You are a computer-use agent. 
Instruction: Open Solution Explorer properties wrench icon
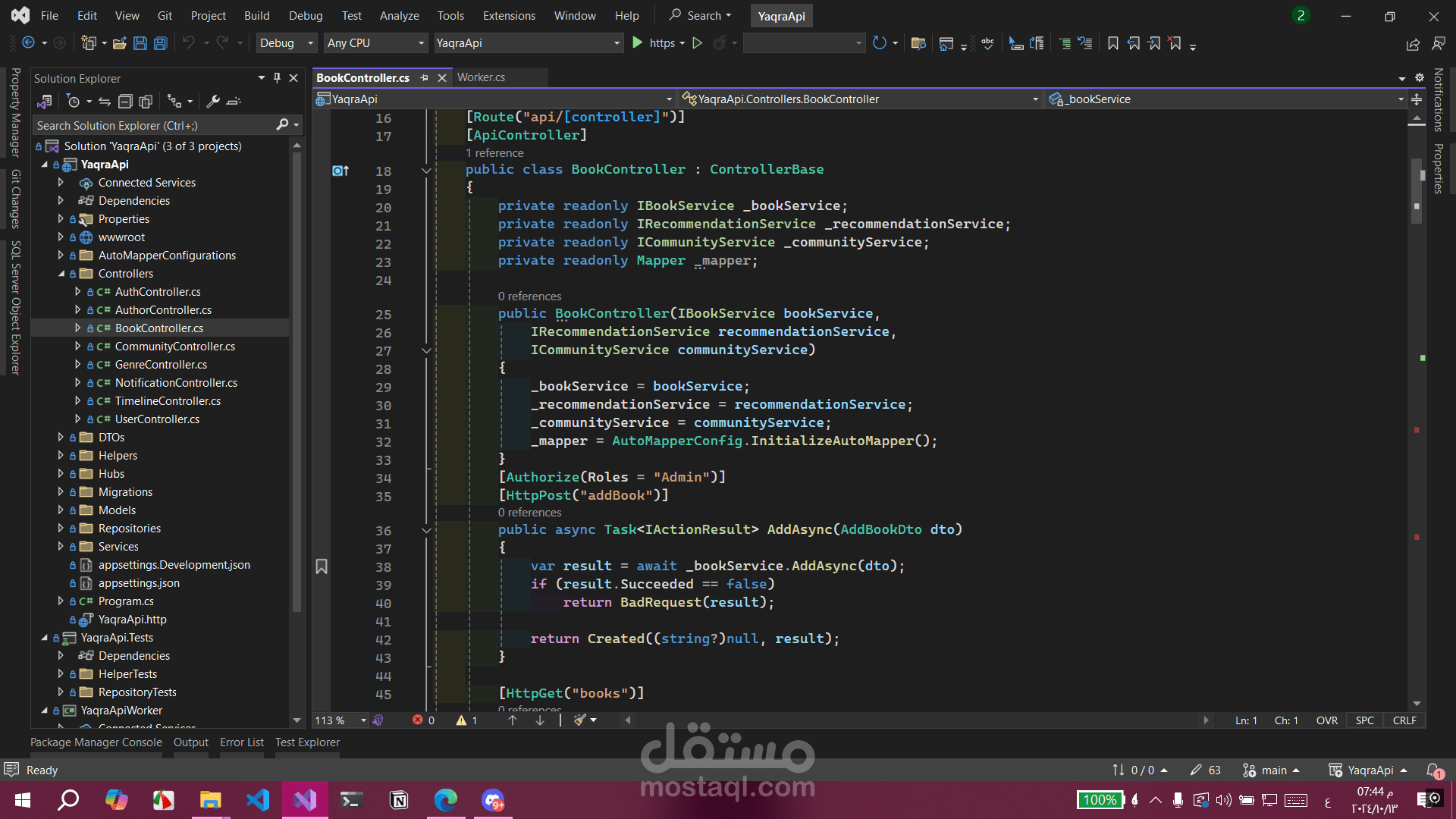(213, 101)
